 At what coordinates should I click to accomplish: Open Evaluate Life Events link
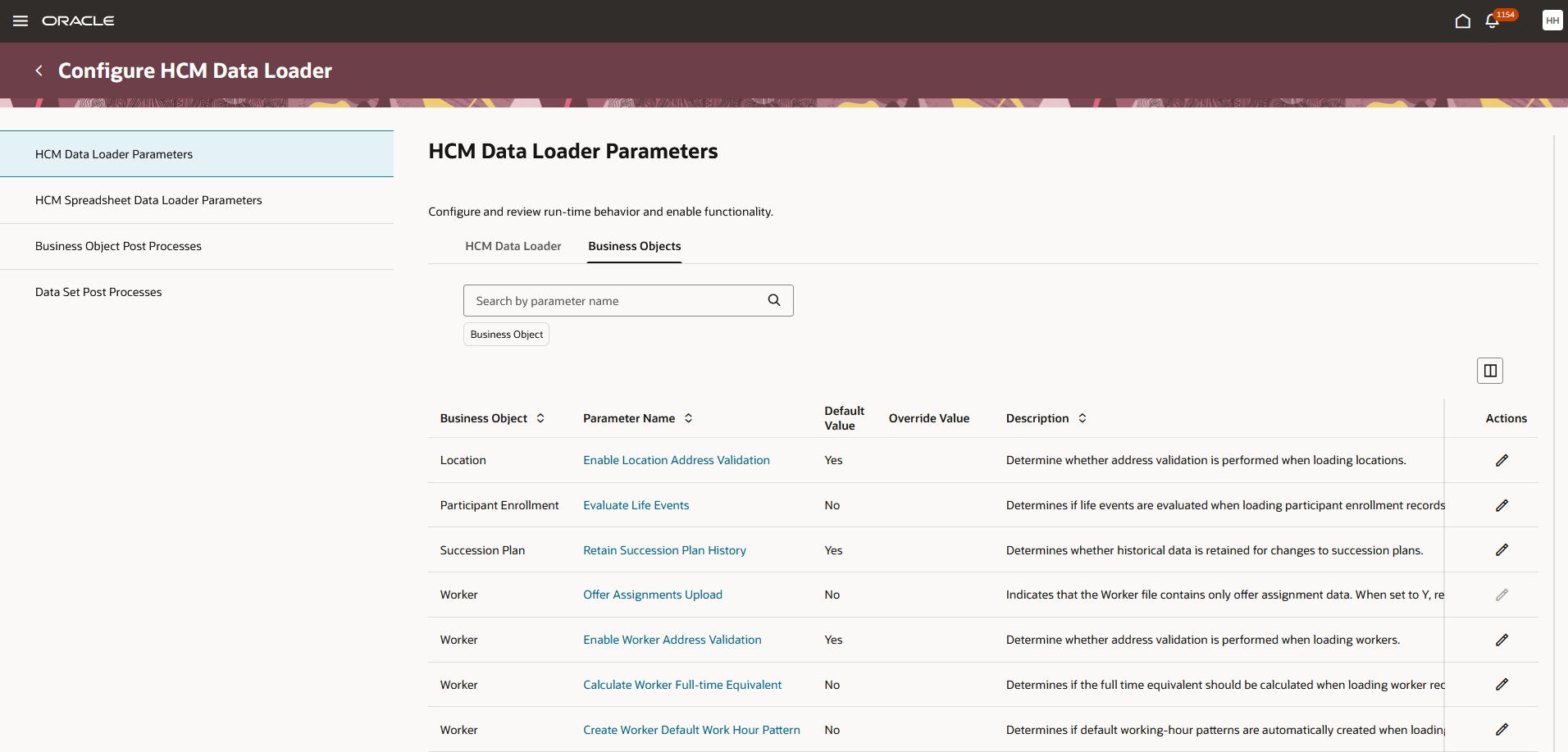[636, 505]
